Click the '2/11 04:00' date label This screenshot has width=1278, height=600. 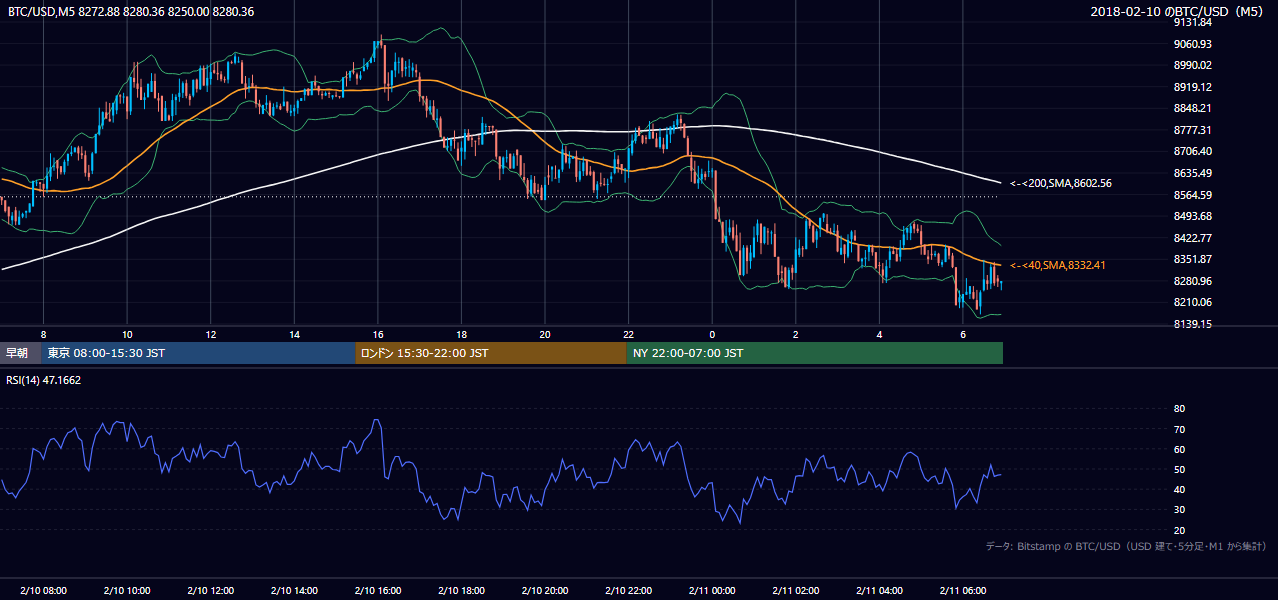(879, 591)
